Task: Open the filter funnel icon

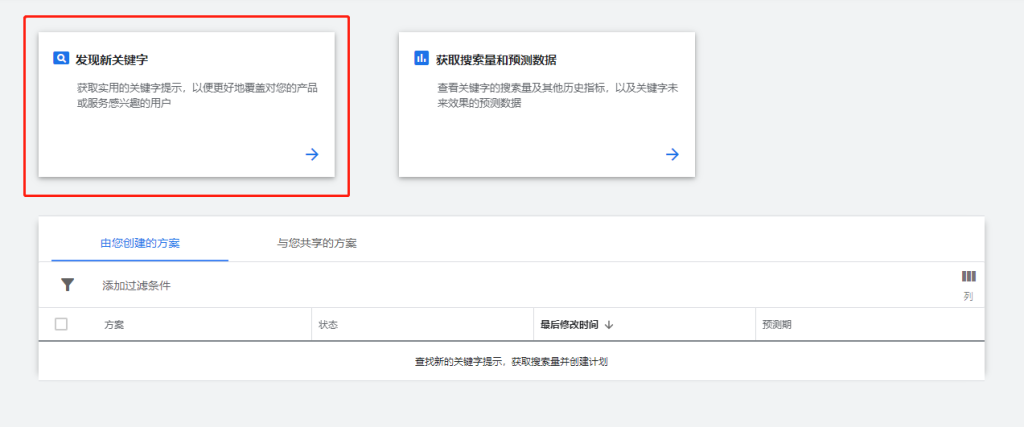Action: pyautogui.click(x=67, y=285)
